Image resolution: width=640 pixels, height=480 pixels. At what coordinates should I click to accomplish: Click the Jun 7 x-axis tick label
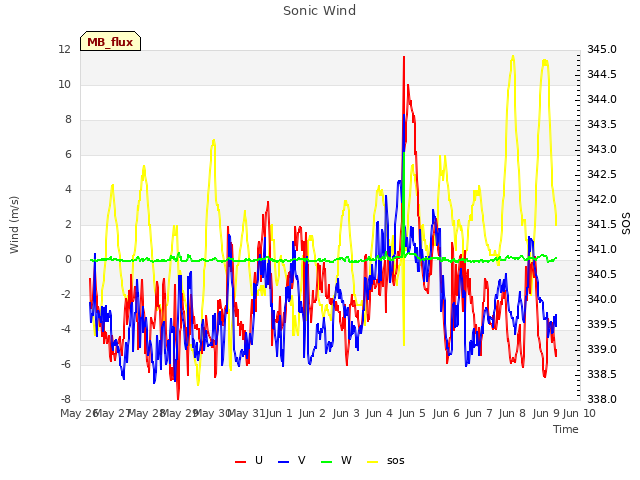pos(479,413)
